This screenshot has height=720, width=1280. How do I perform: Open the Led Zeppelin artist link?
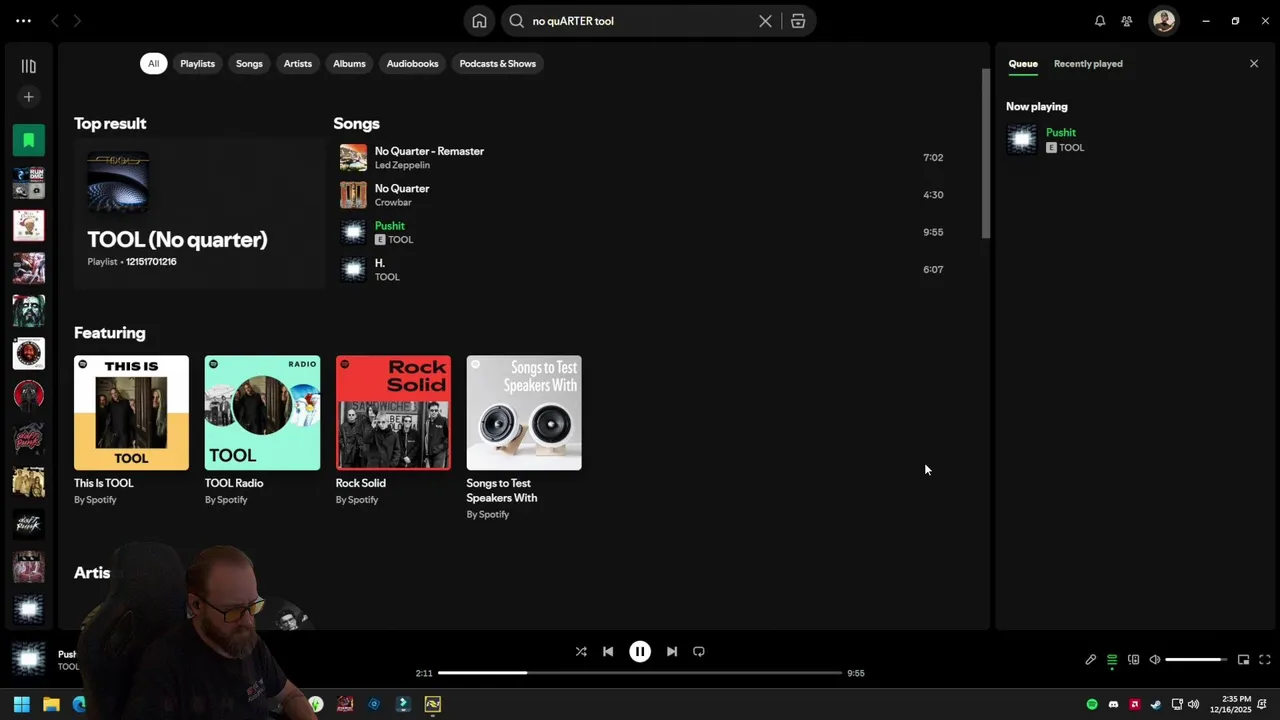[x=402, y=165]
